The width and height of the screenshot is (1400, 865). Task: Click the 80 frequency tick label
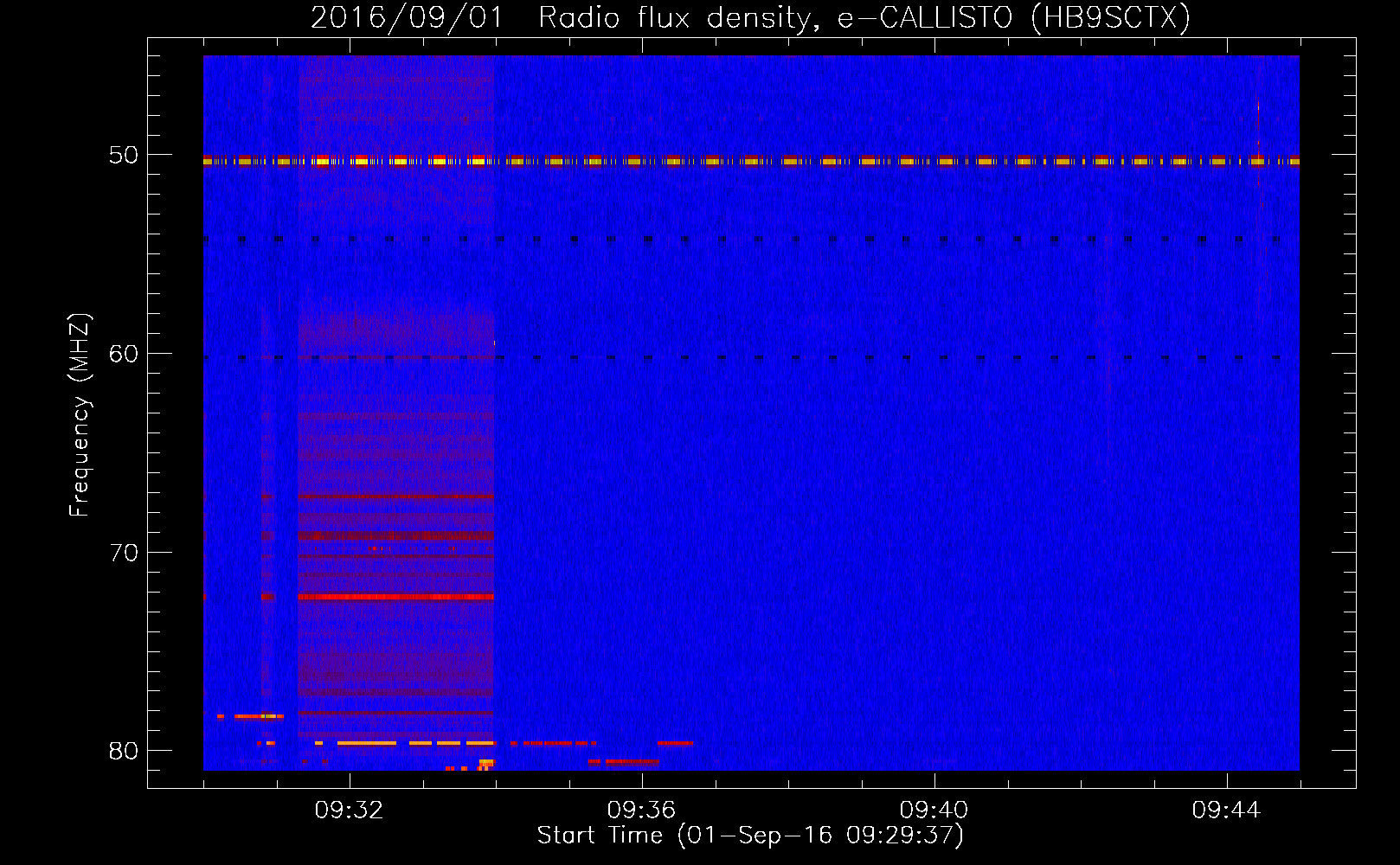(123, 751)
